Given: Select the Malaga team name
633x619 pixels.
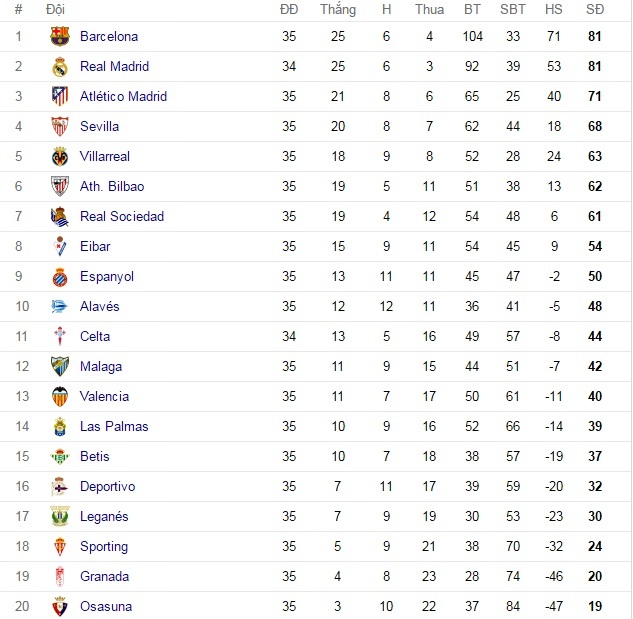Looking at the screenshot, I should tap(101, 367).
